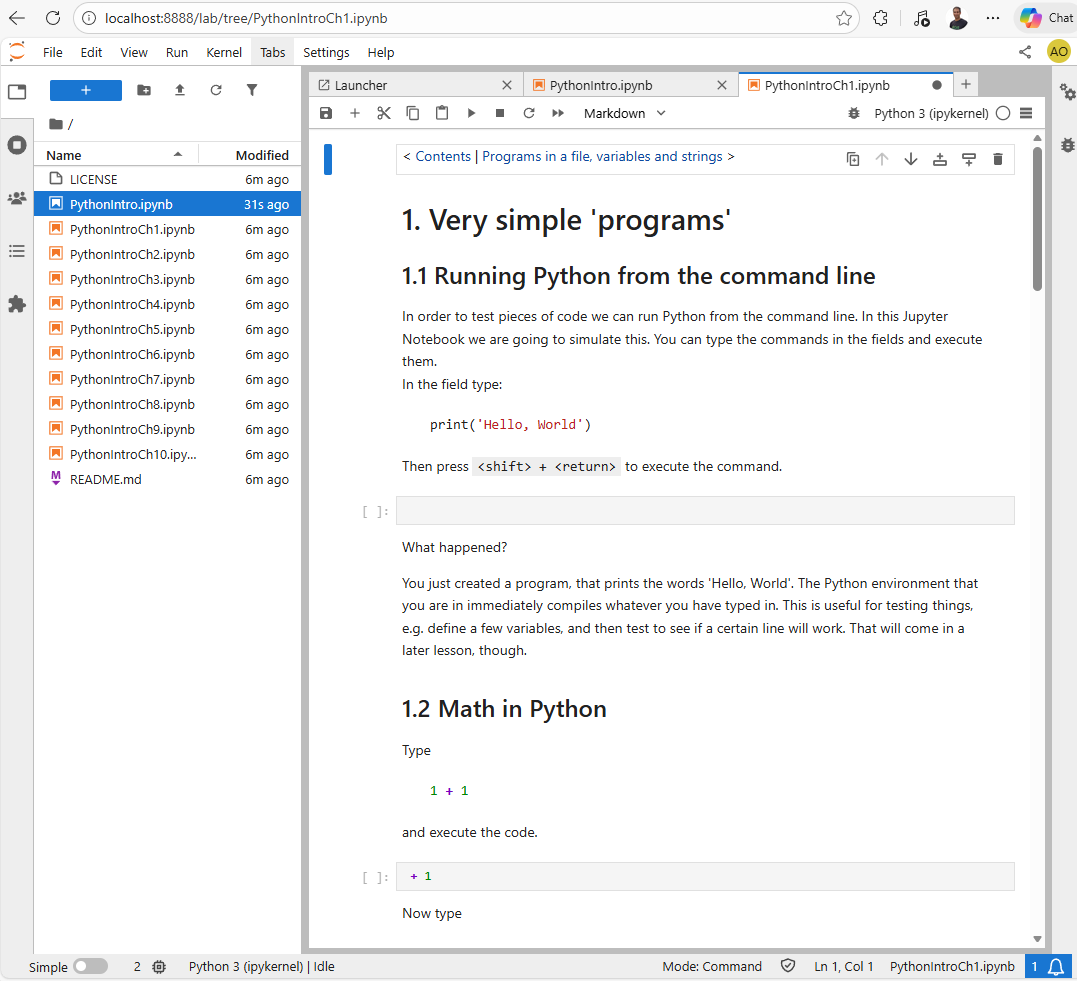Restart the kernel using the toolbar refresh icon
The image size is (1077, 981).
click(x=529, y=114)
